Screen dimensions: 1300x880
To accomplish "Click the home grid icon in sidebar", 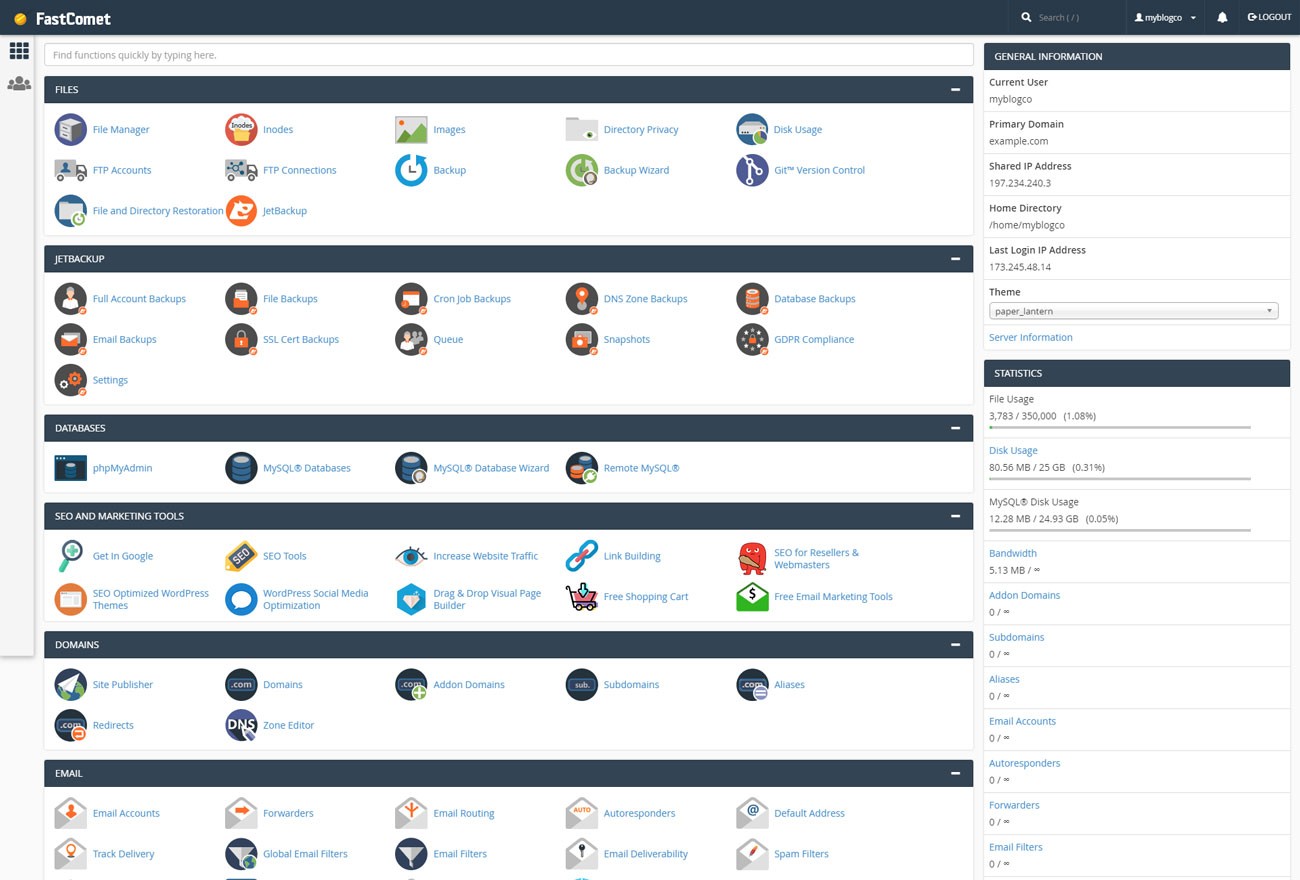I will click(x=19, y=50).
